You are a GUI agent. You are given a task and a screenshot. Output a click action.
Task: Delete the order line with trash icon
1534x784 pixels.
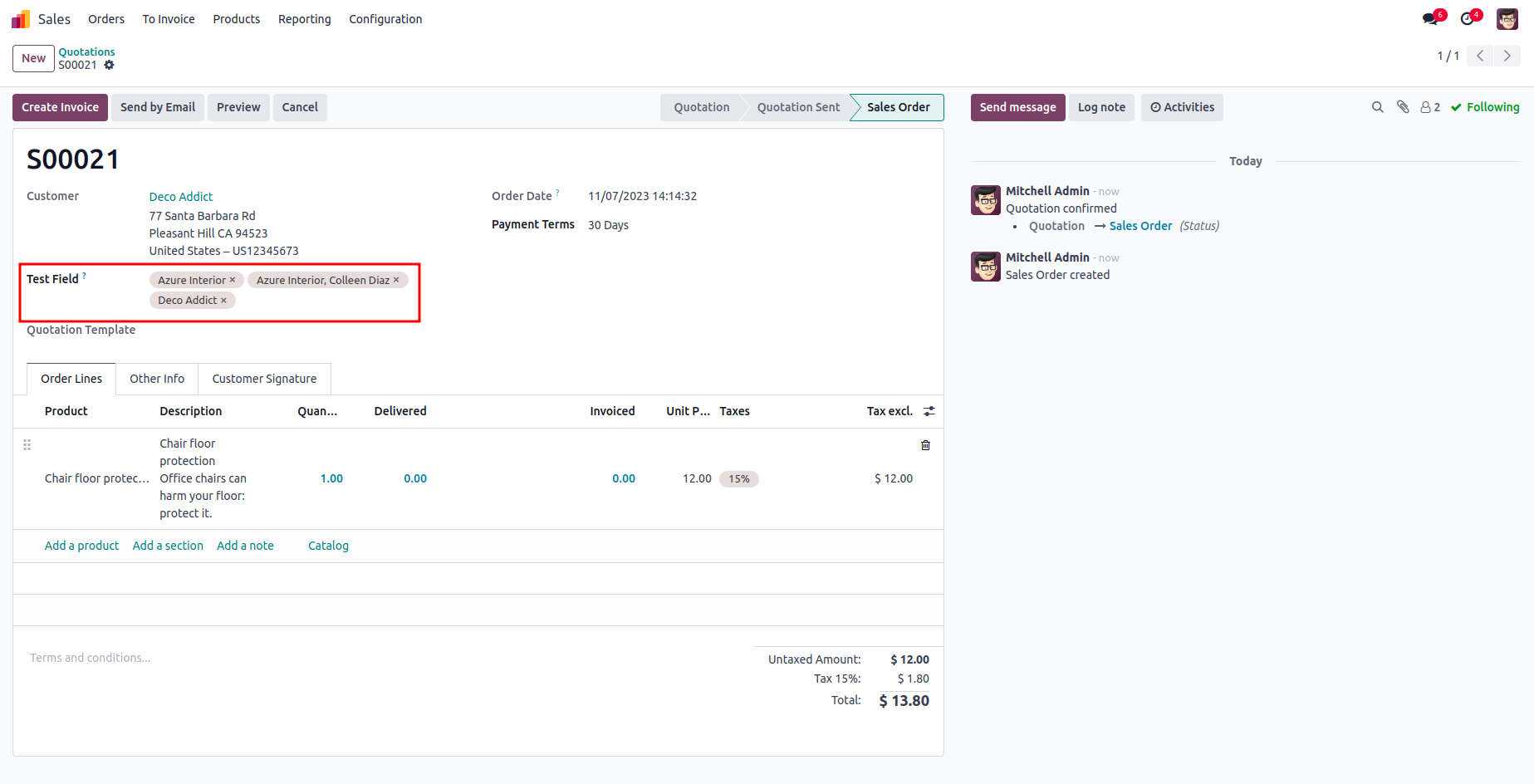coord(925,445)
